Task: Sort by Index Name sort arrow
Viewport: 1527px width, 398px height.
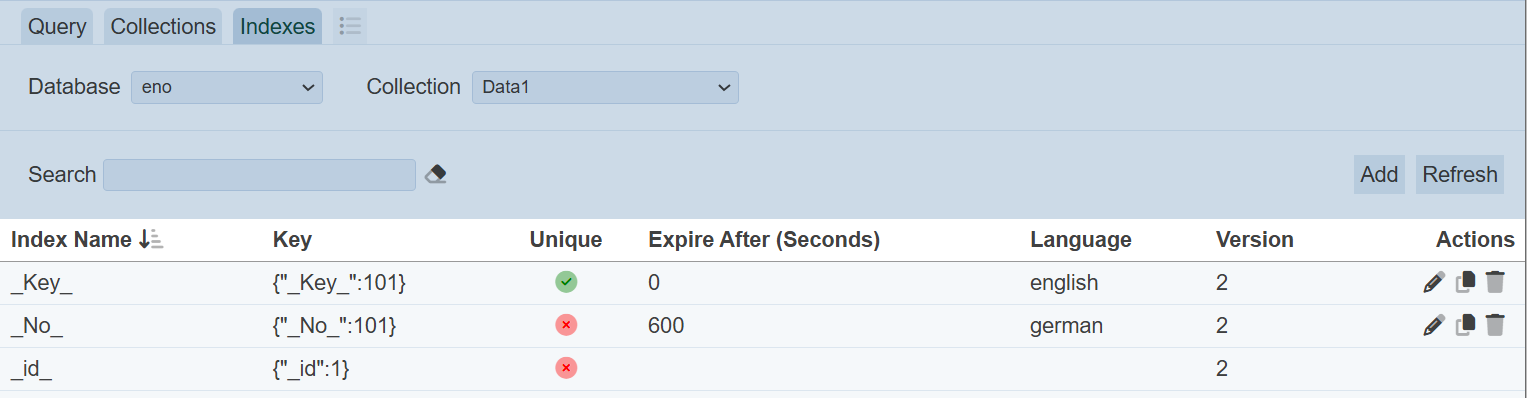Action: (151, 240)
